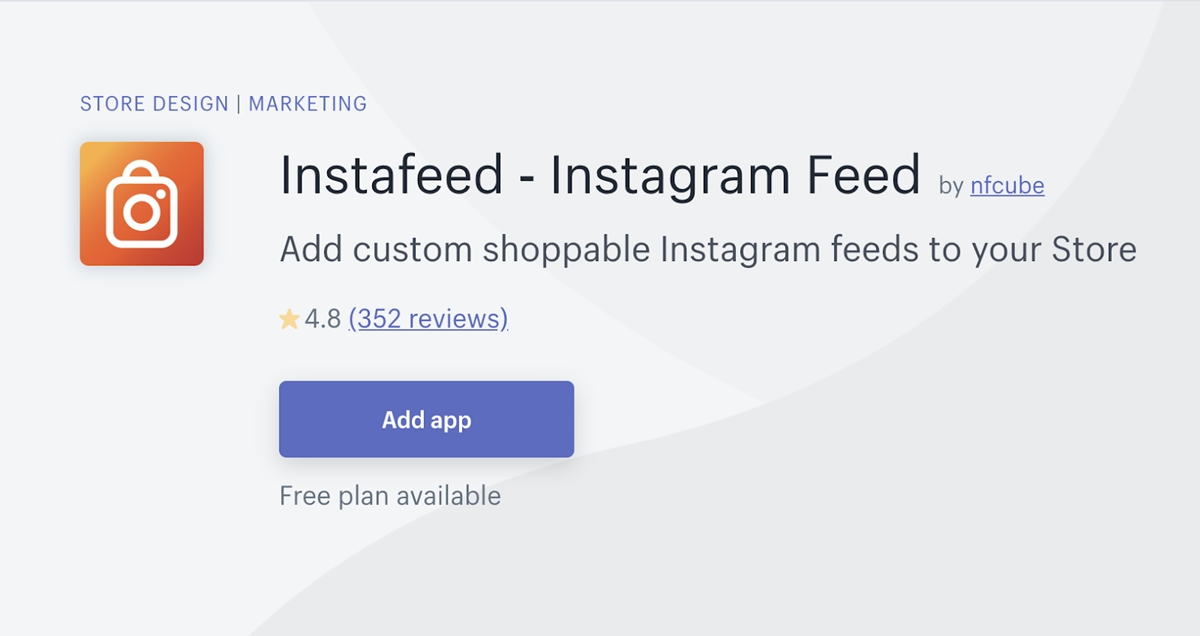The width and height of the screenshot is (1200, 636).
Task: Click the word Instafeed in the app title
Action: [x=392, y=175]
